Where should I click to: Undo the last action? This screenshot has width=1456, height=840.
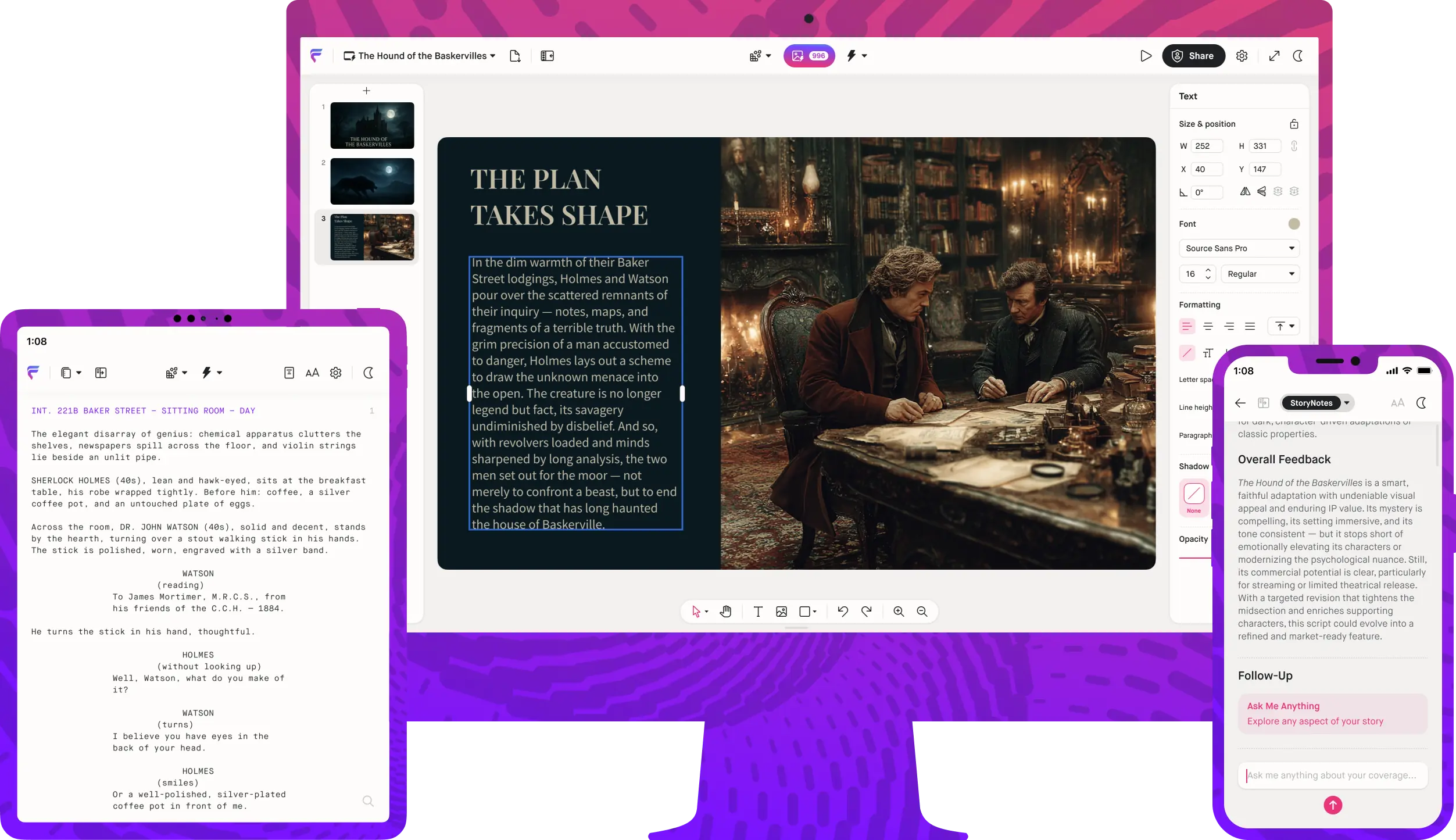coord(842,612)
